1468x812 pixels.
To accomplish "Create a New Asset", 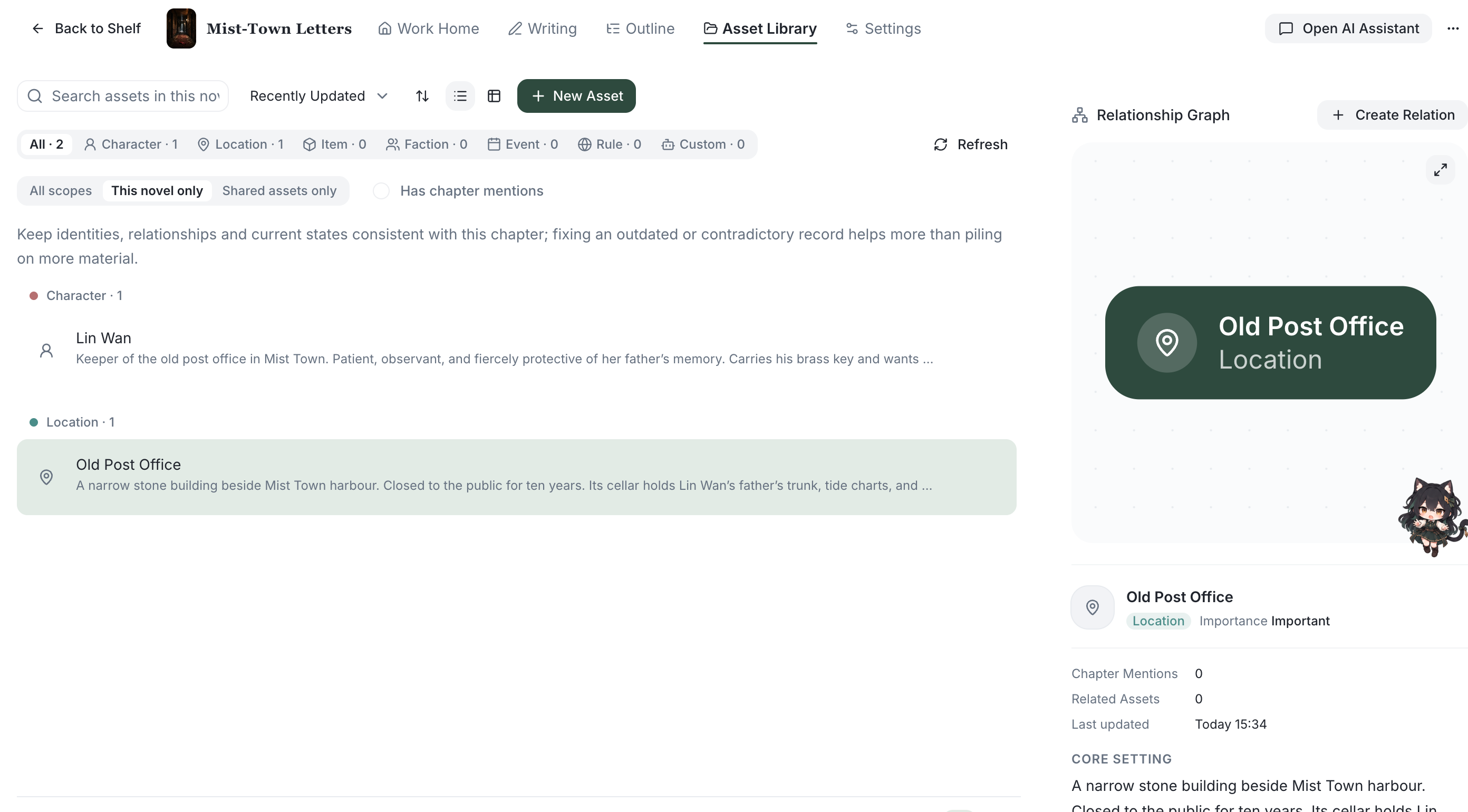I will pyautogui.click(x=576, y=96).
